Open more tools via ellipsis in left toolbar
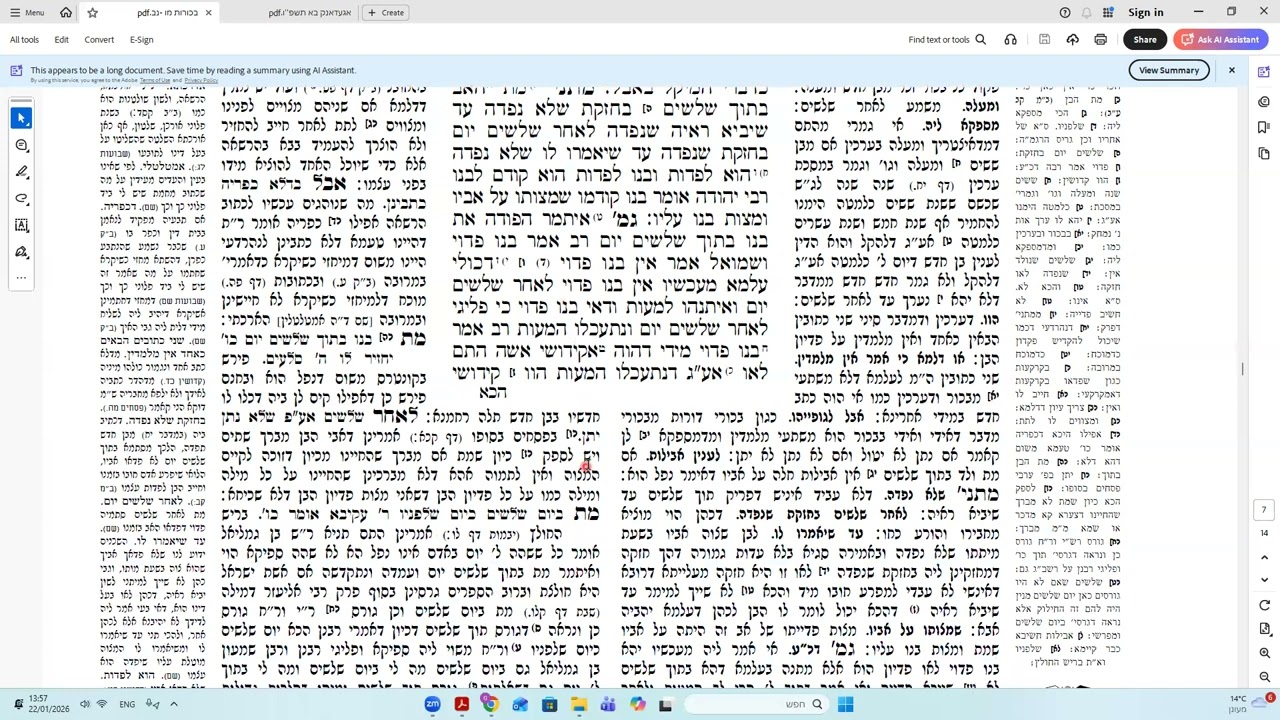Viewport: 1280px width, 720px height. point(21,277)
